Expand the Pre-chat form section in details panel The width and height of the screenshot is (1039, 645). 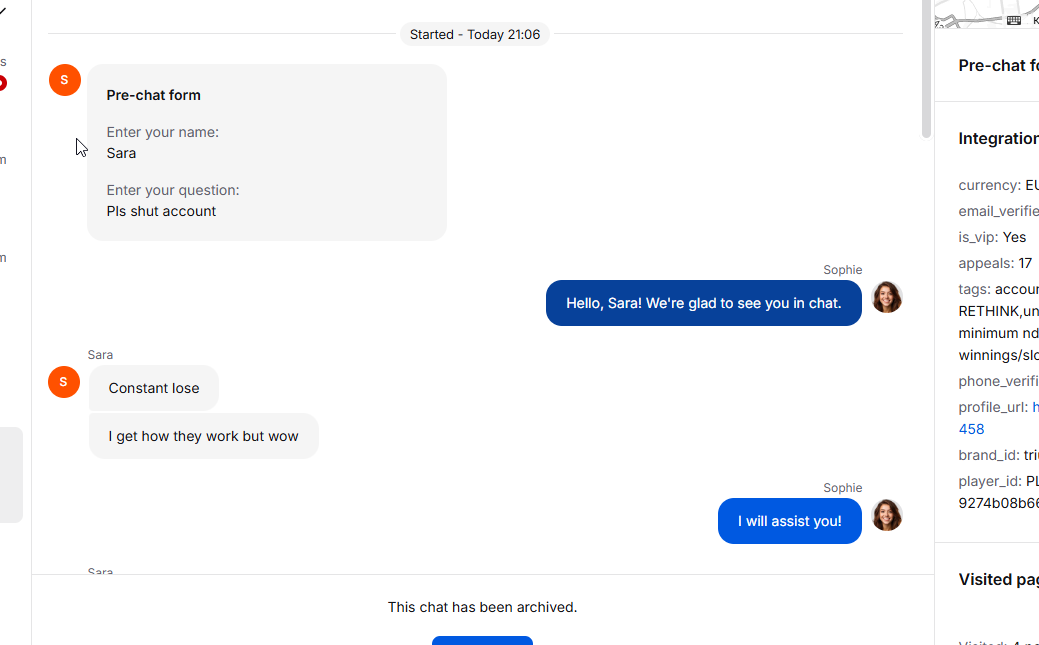click(999, 66)
